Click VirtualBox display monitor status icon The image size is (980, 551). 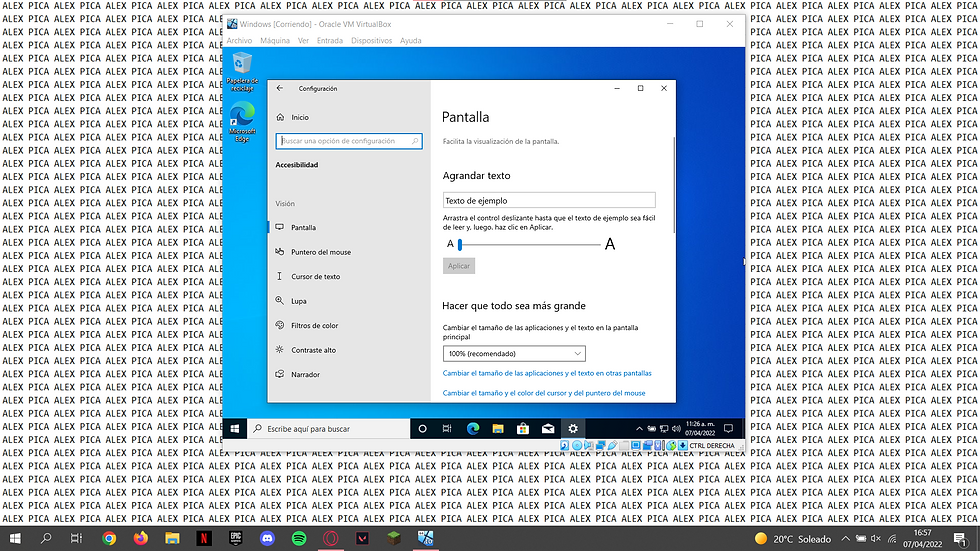coord(636,445)
